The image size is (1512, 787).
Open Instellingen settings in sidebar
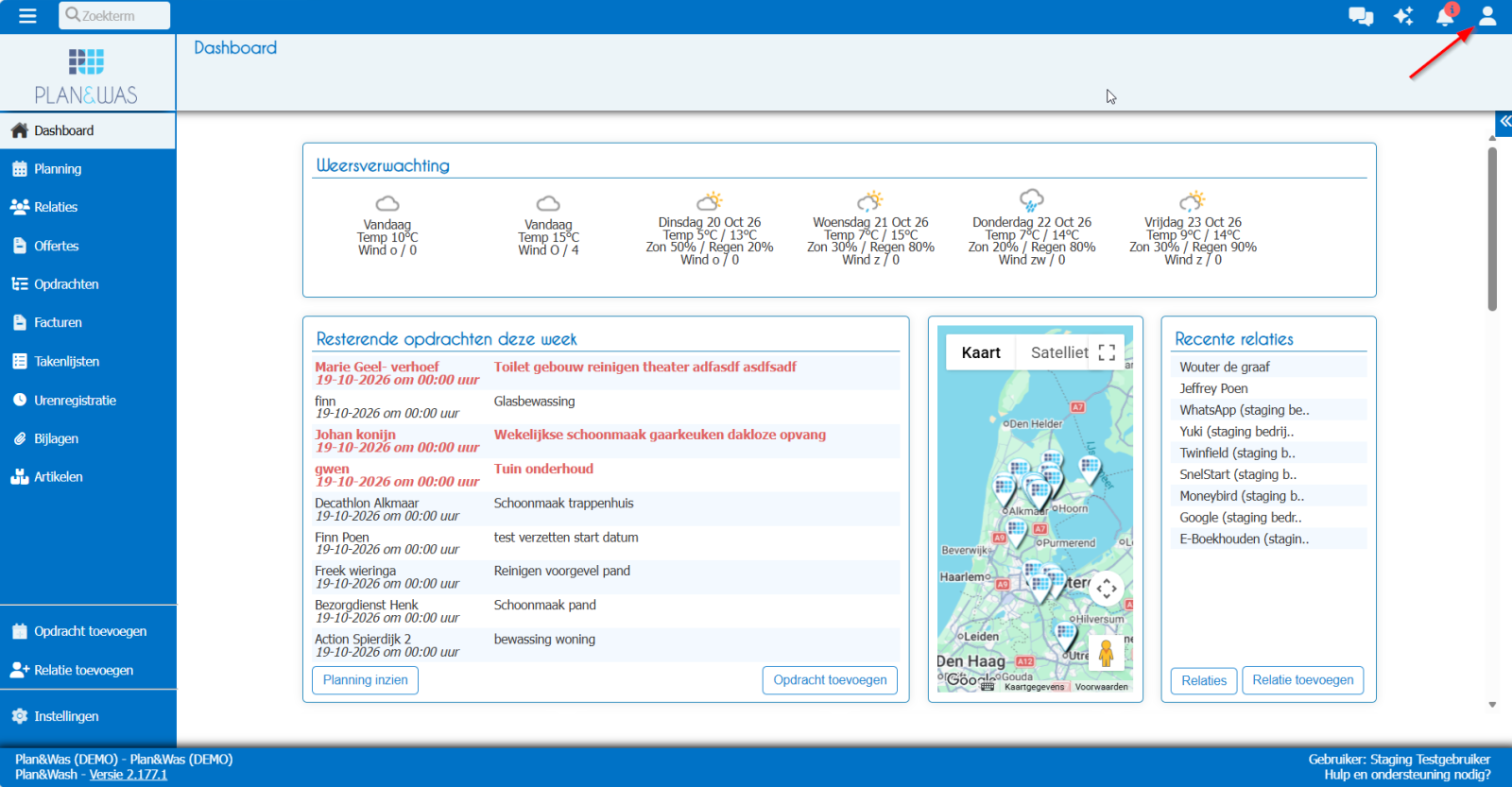click(x=88, y=716)
